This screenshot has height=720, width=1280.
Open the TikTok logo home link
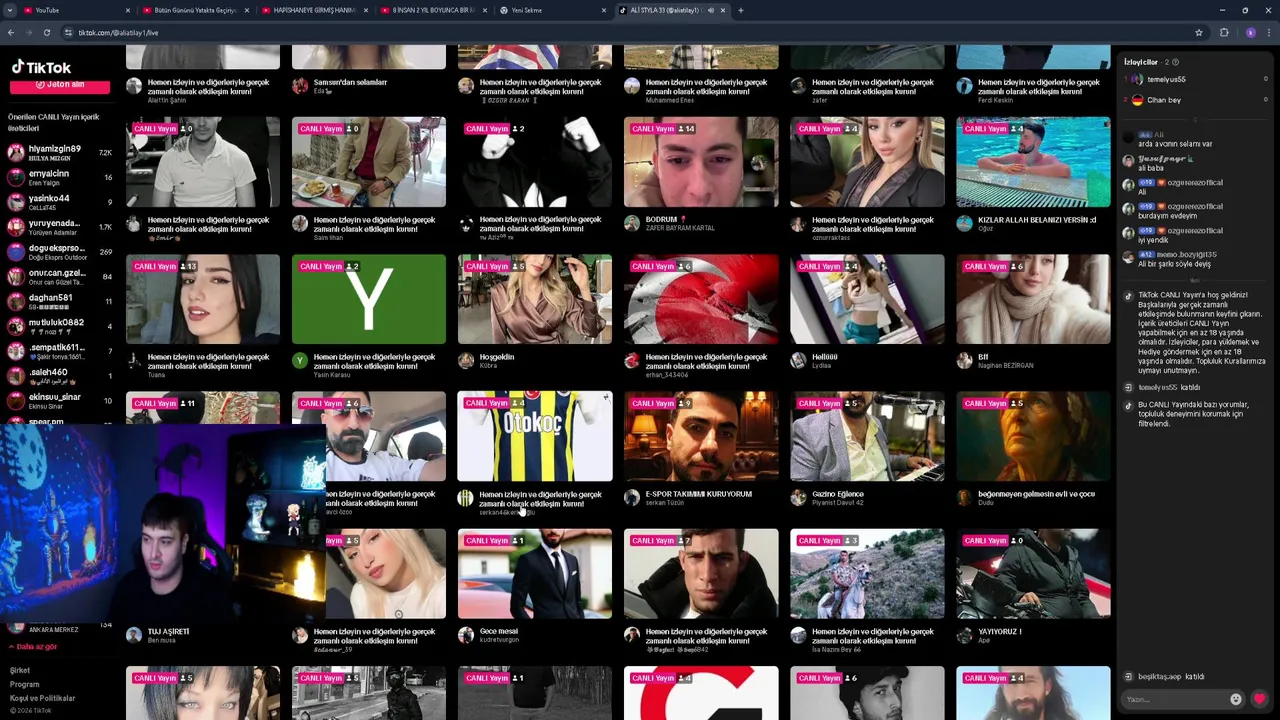click(x=41, y=67)
